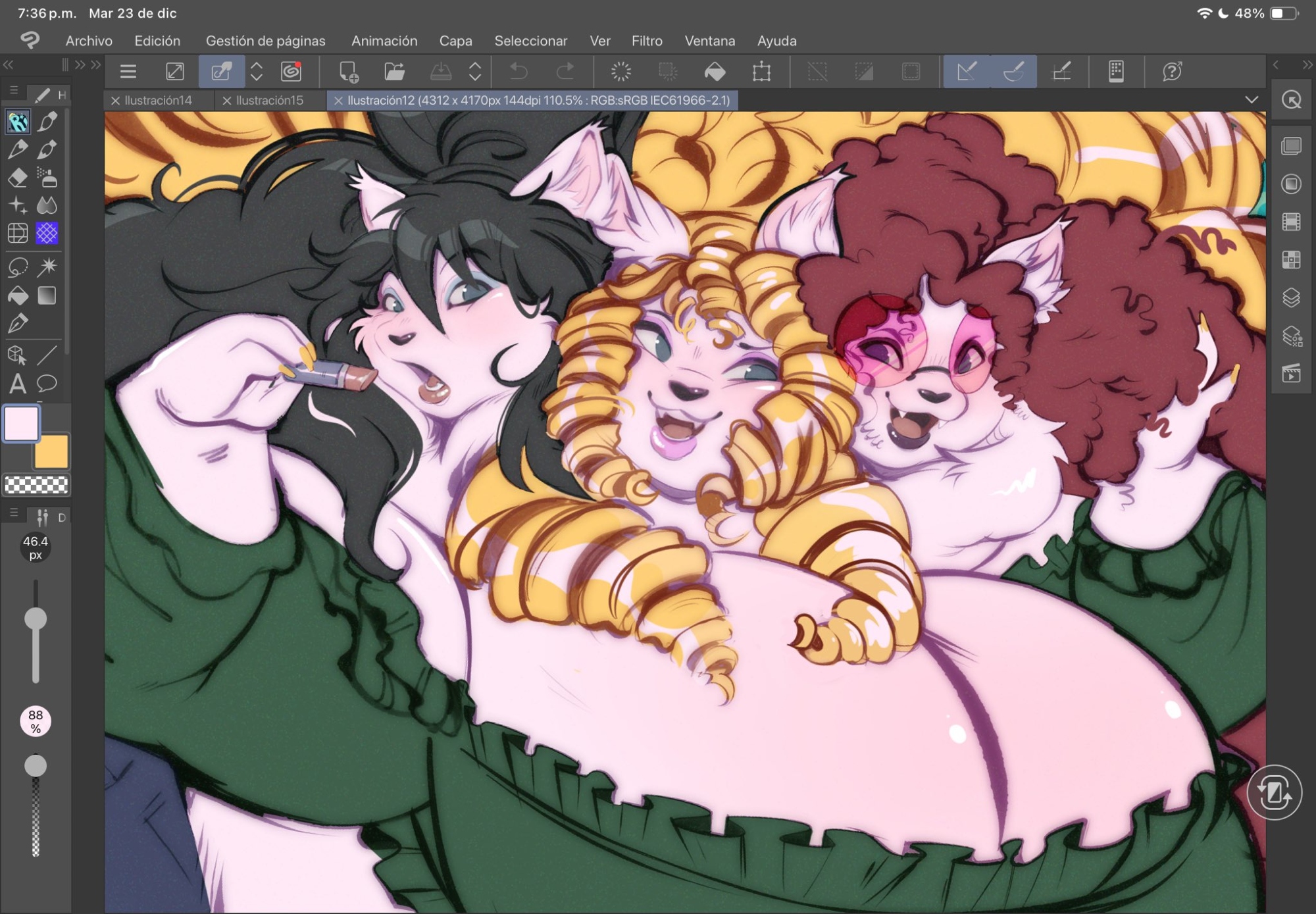This screenshot has height=914, width=1316.
Task: Open the Capa menu
Action: pos(455,41)
